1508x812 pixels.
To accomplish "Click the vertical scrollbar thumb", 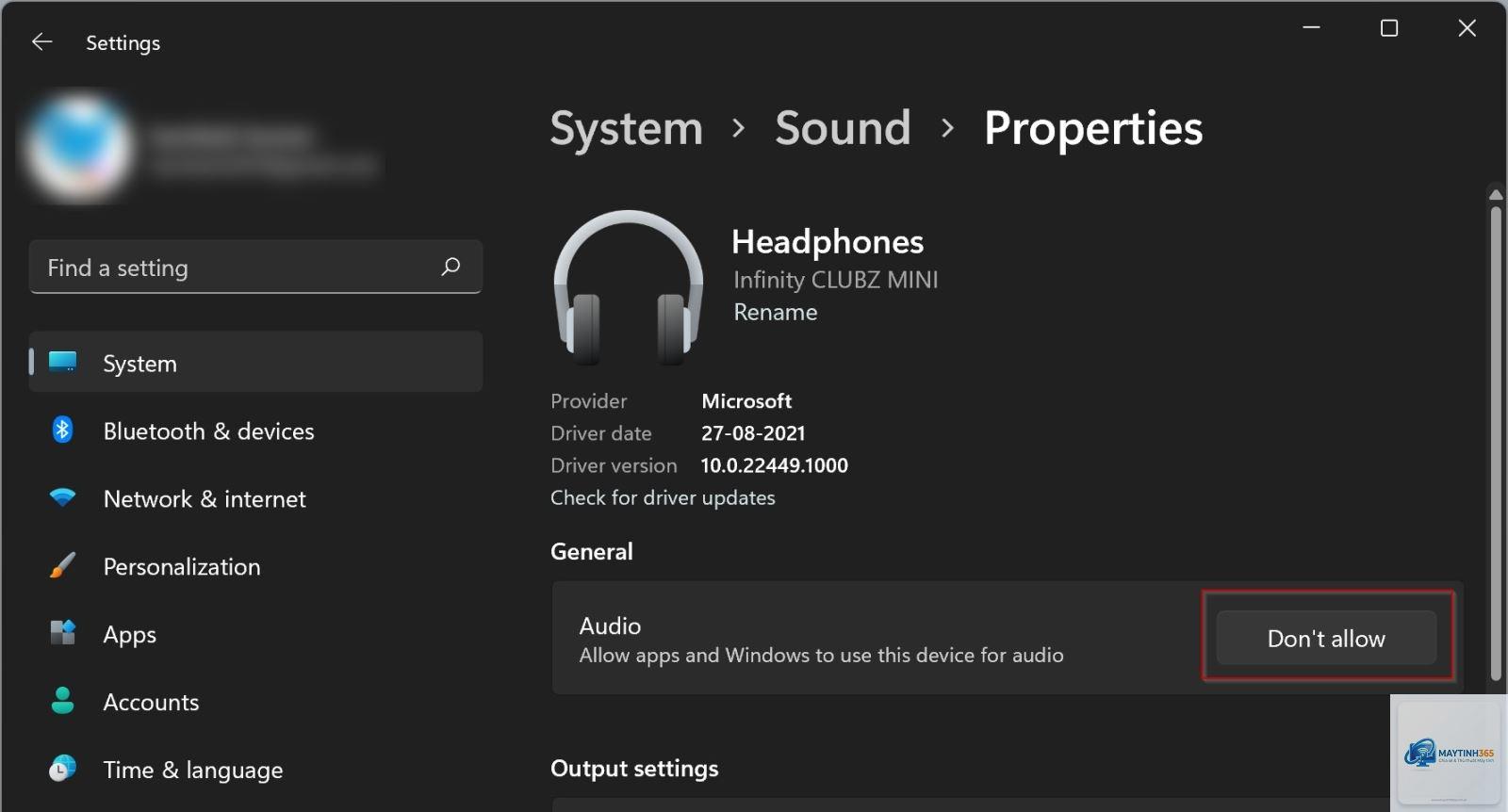I will click(1496, 443).
